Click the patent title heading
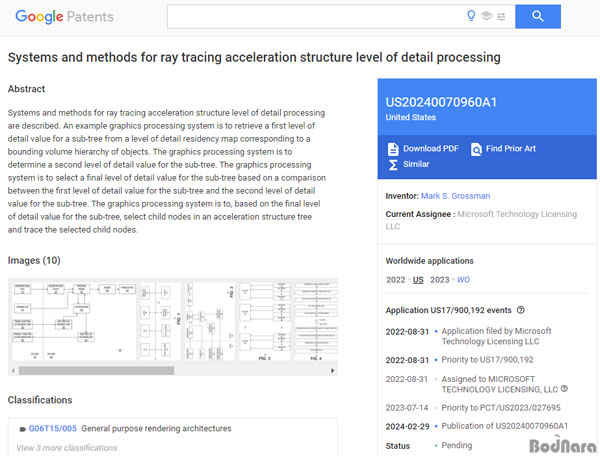 (x=254, y=57)
